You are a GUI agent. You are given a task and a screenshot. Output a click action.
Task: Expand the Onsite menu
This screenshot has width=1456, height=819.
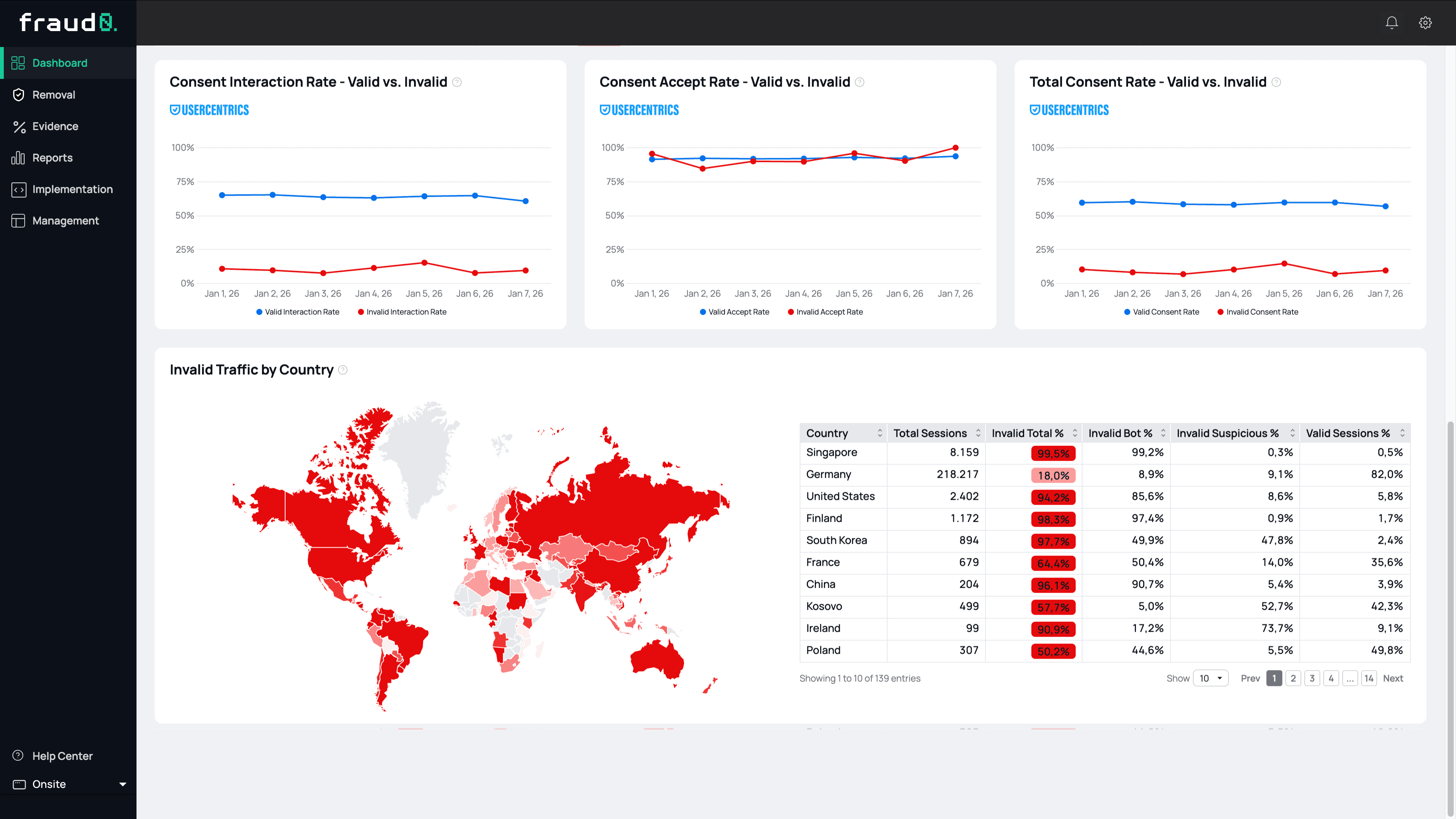pos(68,784)
